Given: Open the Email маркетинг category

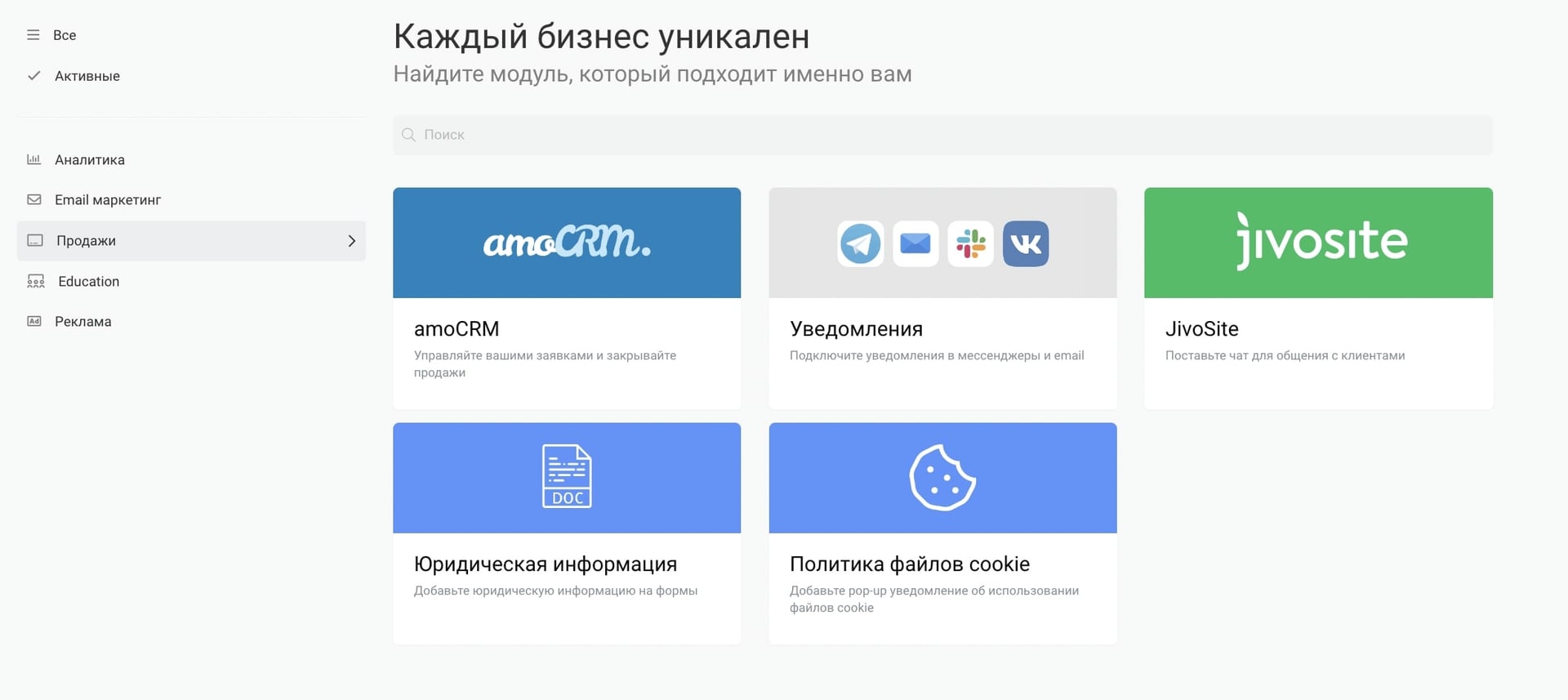Looking at the screenshot, I should click(x=108, y=200).
